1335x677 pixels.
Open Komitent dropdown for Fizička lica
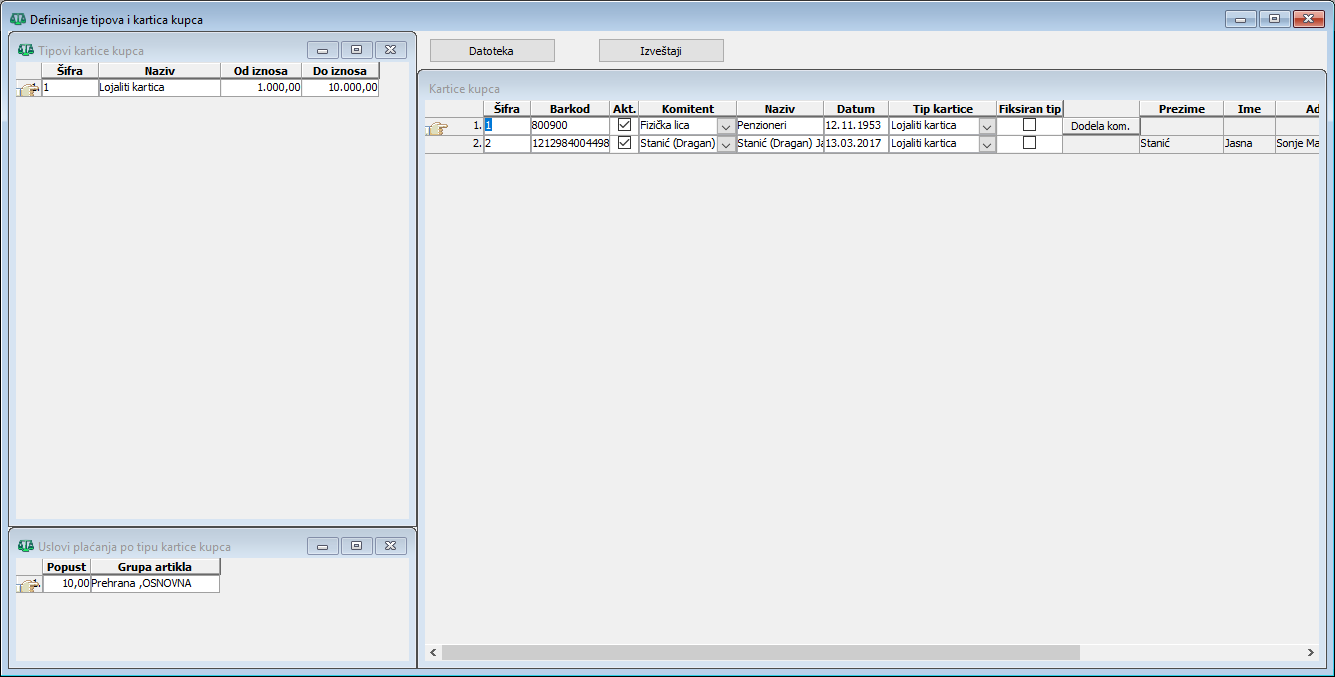coord(726,127)
